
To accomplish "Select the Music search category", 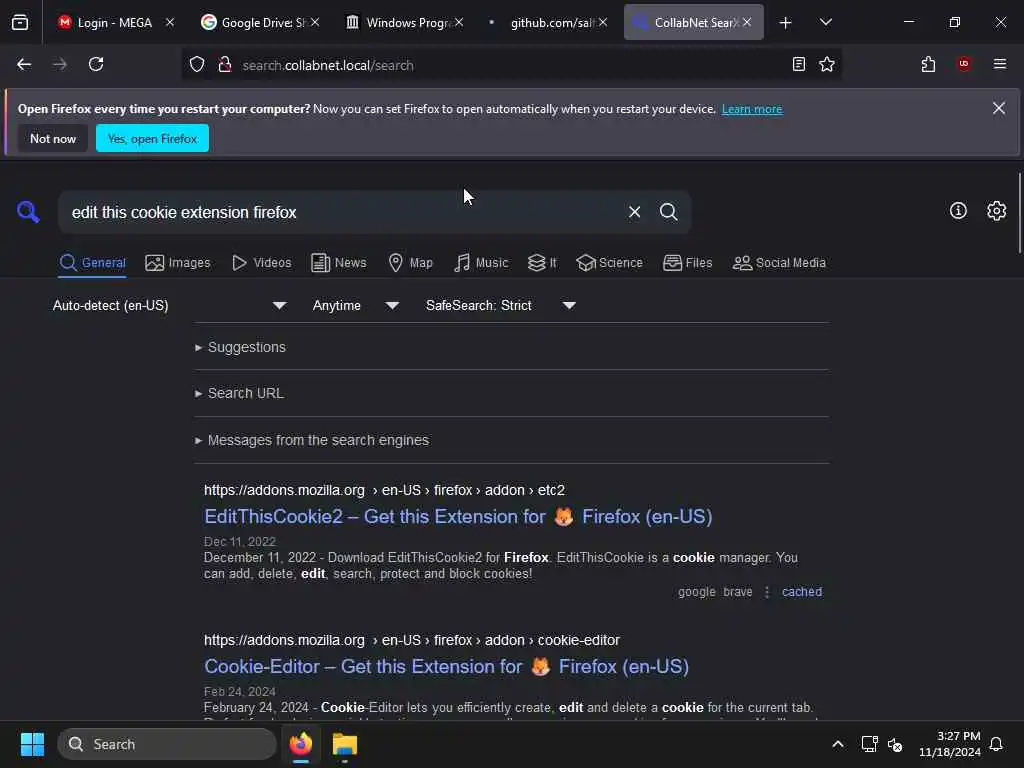I will [481, 263].
